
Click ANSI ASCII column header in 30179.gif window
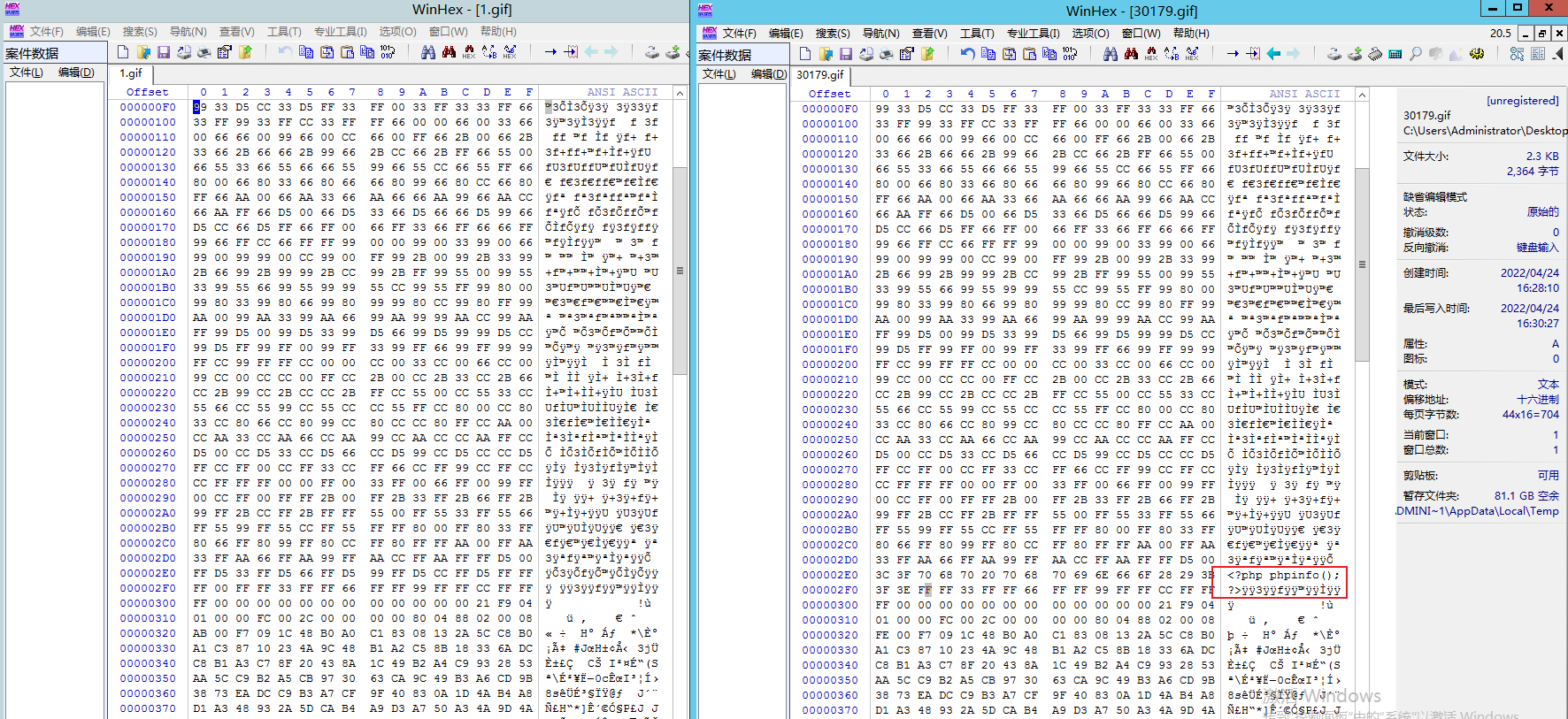click(1304, 94)
